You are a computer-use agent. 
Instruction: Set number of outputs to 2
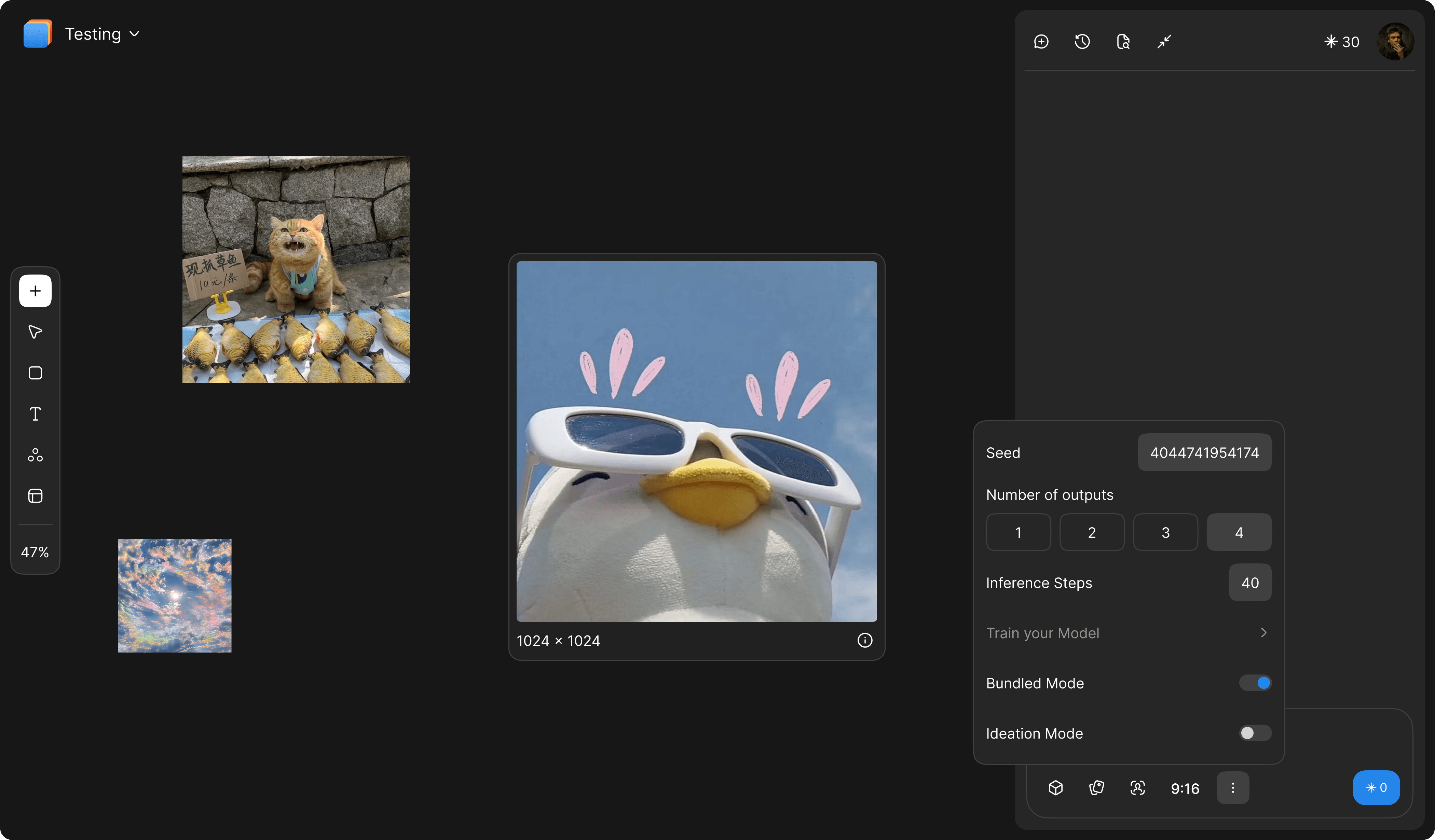[x=1092, y=532]
